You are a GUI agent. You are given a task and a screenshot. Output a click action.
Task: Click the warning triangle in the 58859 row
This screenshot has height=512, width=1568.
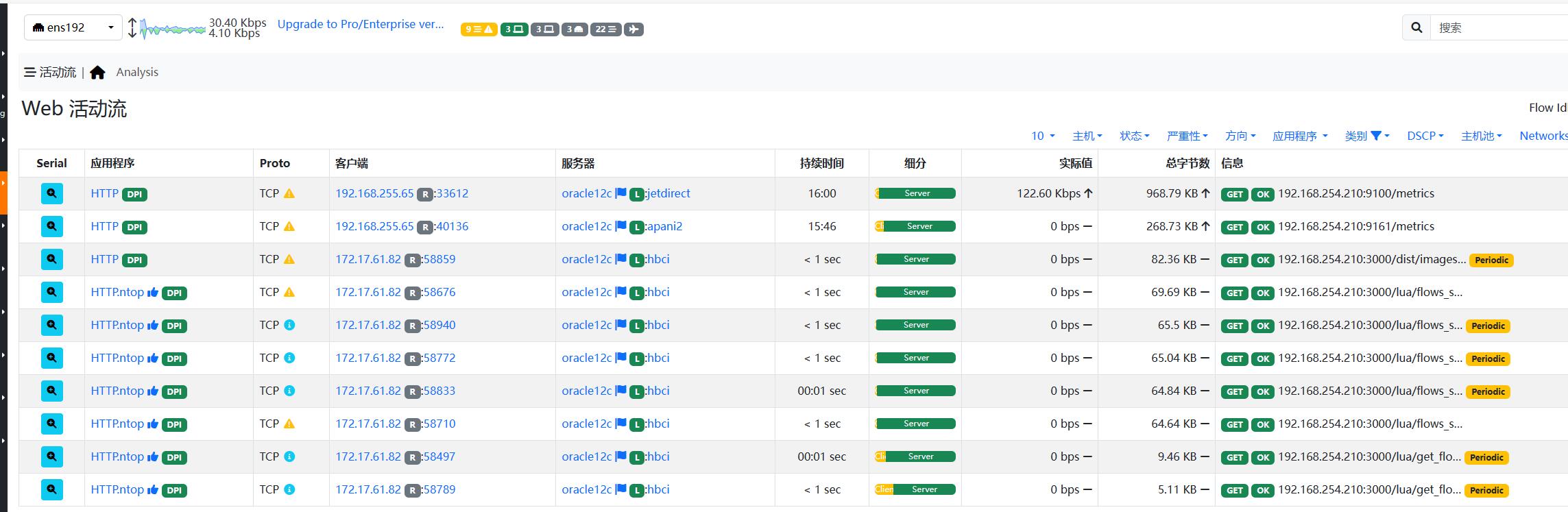tap(289, 260)
